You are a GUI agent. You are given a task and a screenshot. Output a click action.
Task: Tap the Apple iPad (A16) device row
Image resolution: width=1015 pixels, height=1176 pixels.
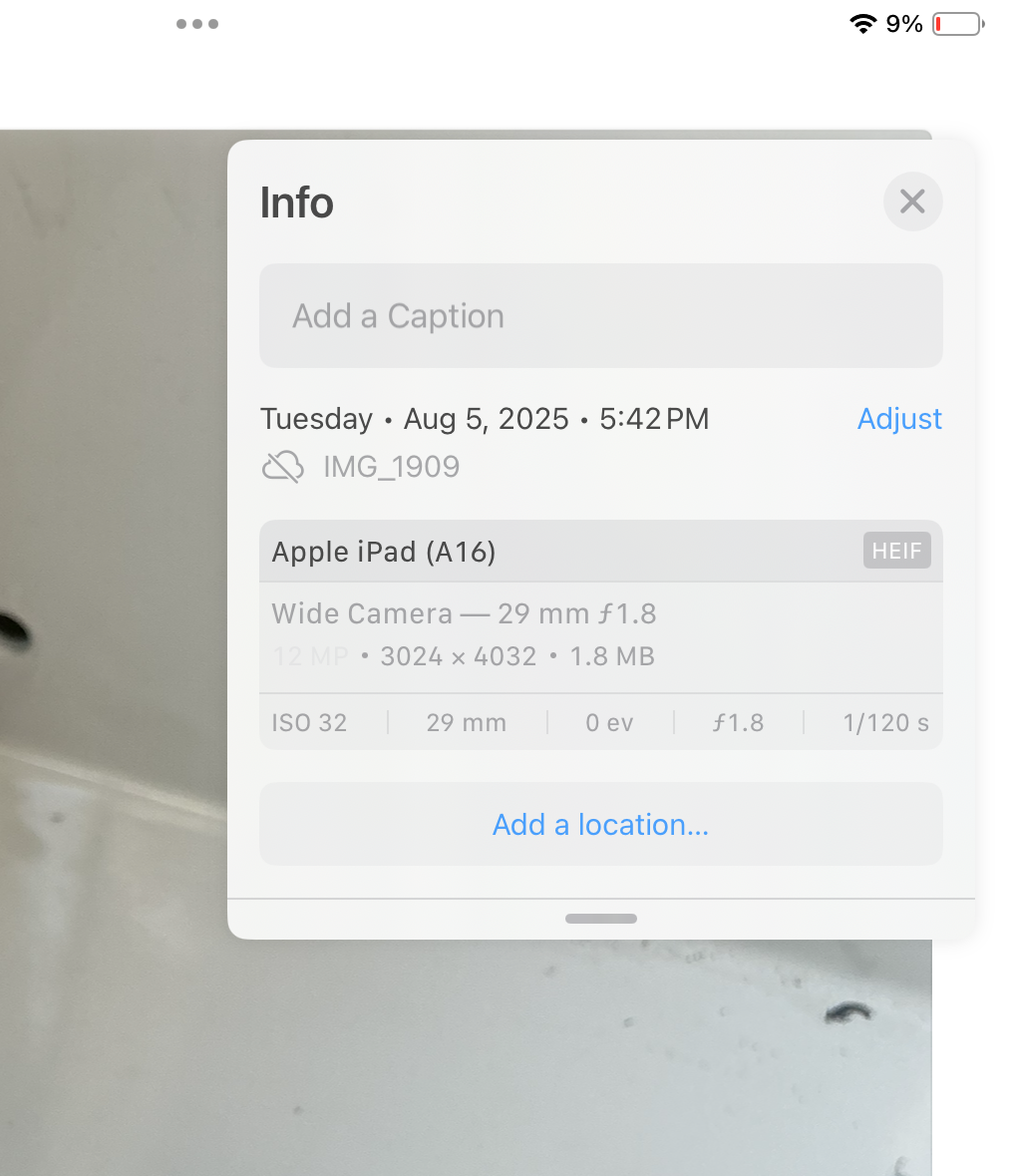coord(384,552)
